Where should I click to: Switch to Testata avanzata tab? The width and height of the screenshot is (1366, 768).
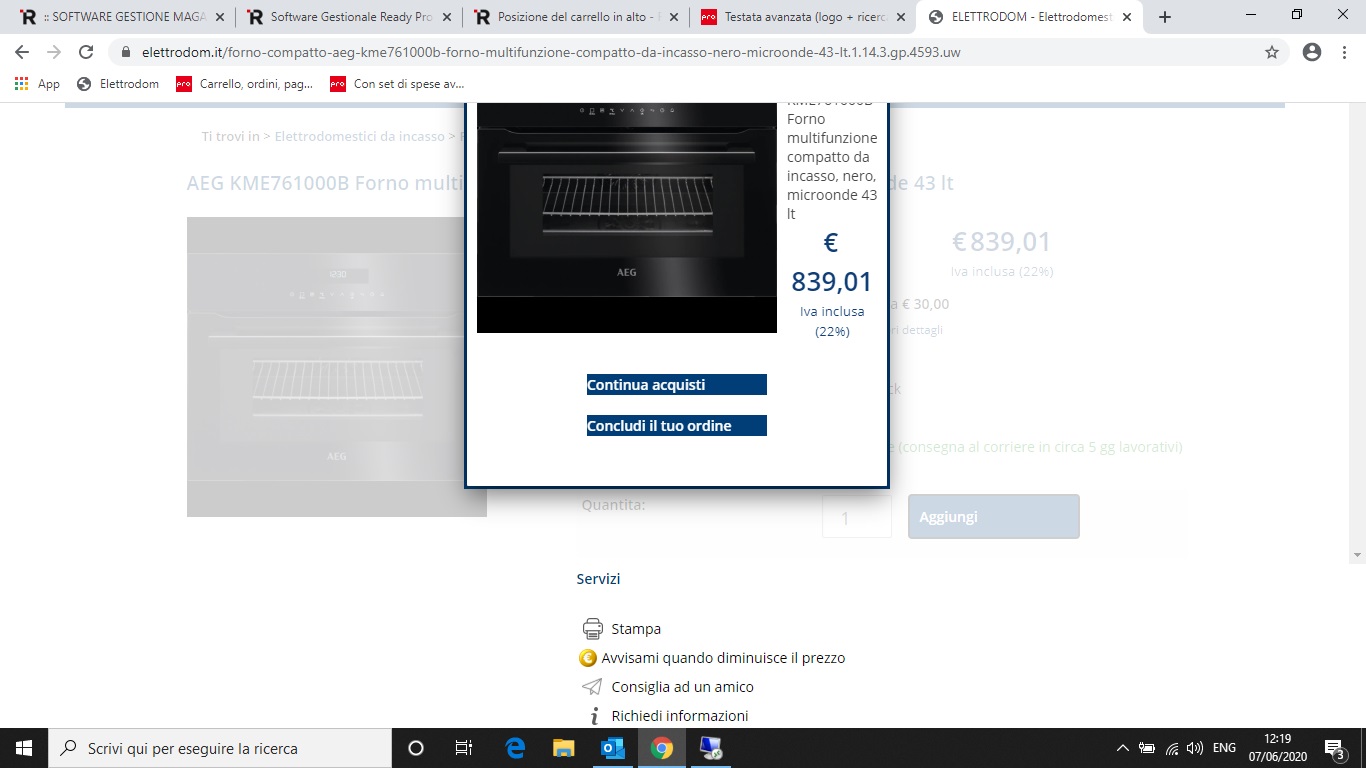[x=804, y=17]
